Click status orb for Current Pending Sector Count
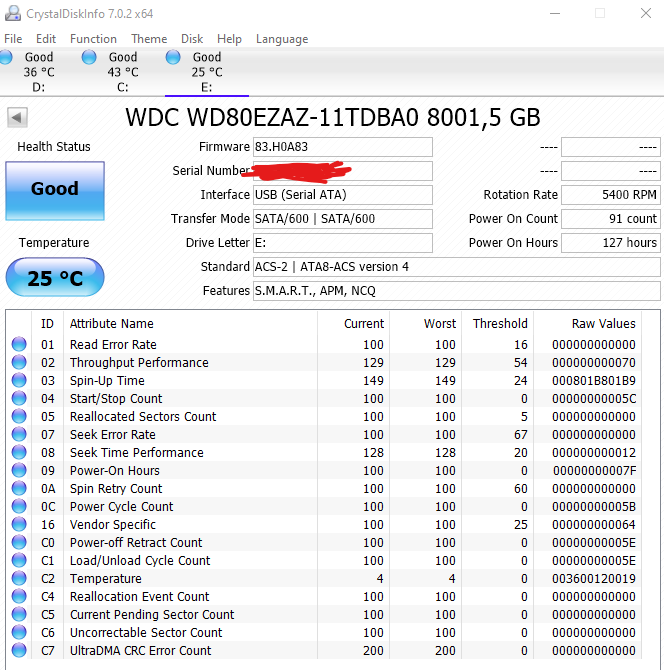 (x=19, y=614)
